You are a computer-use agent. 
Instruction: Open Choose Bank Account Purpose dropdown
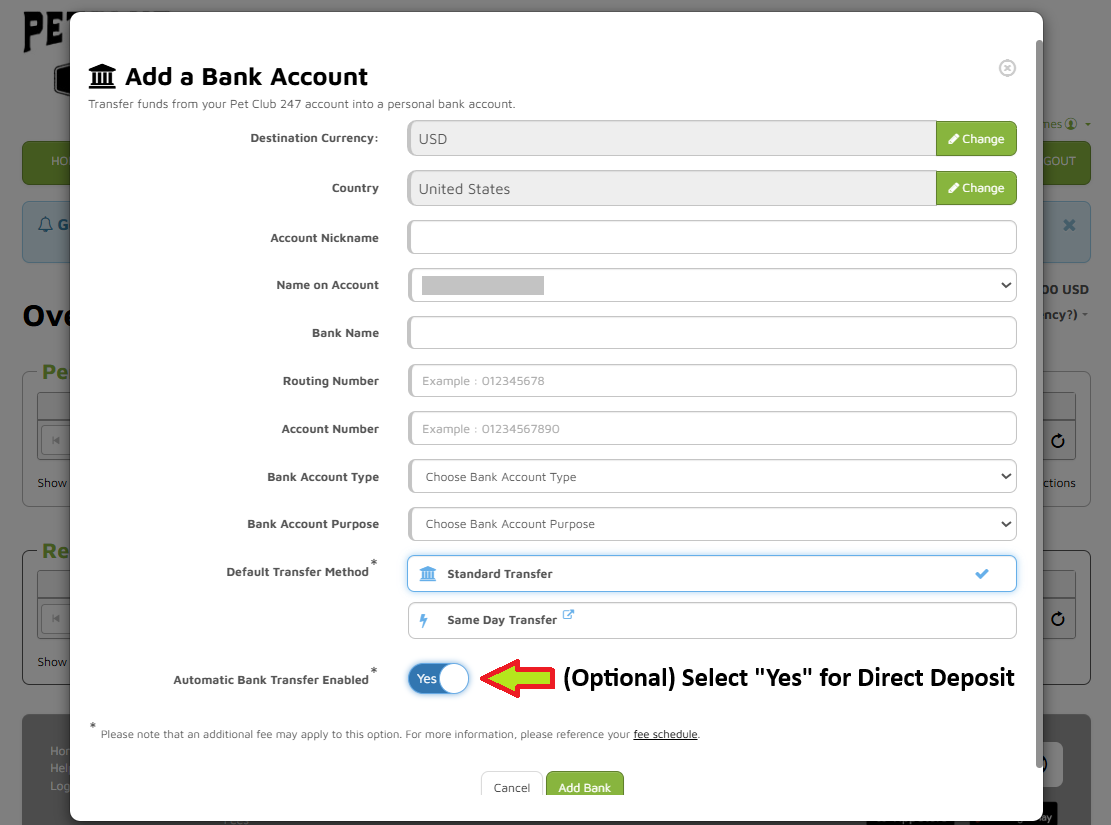click(711, 524)
